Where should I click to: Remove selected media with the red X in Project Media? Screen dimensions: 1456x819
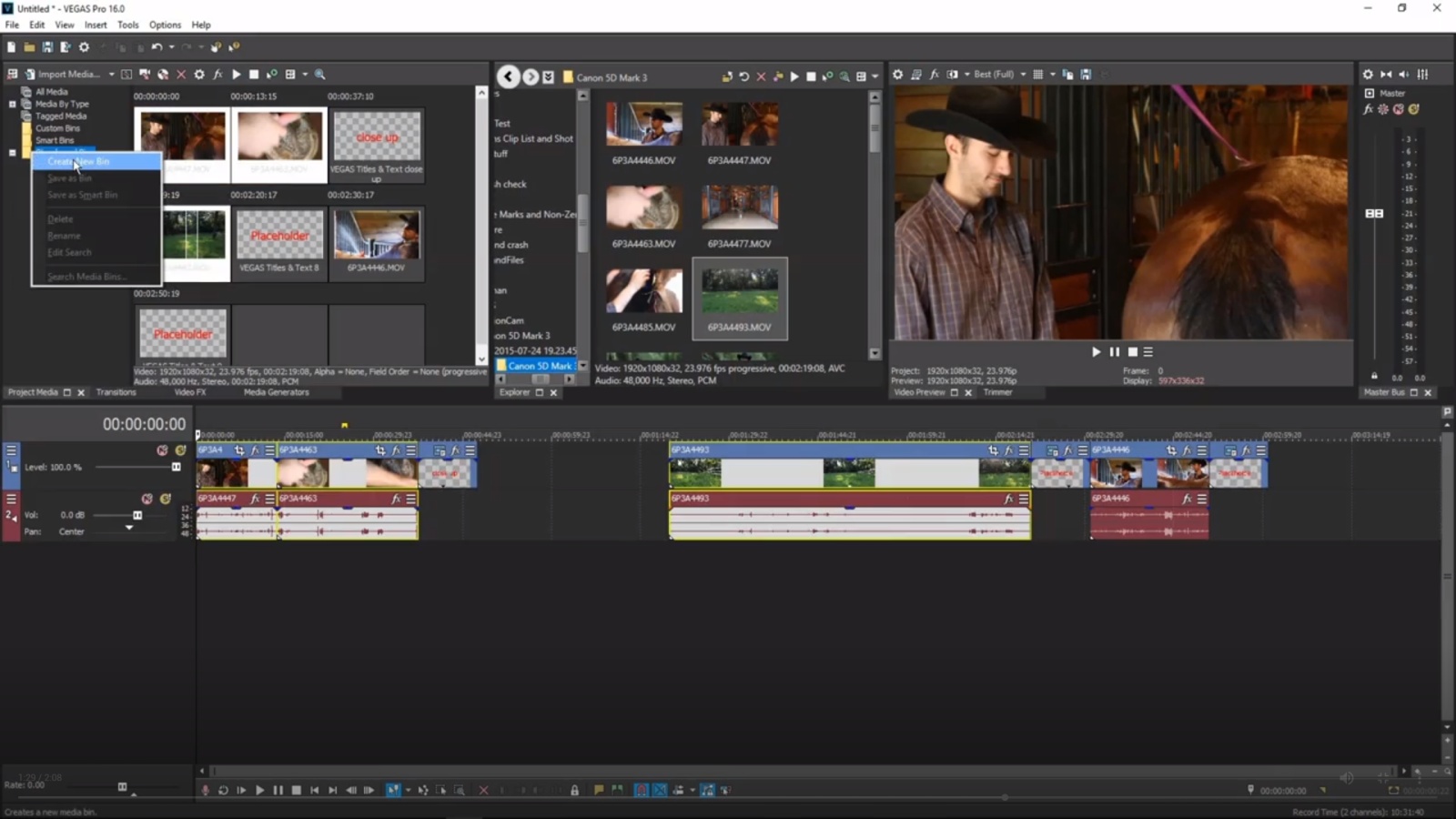pyautogui.click(x=181, y=75)
